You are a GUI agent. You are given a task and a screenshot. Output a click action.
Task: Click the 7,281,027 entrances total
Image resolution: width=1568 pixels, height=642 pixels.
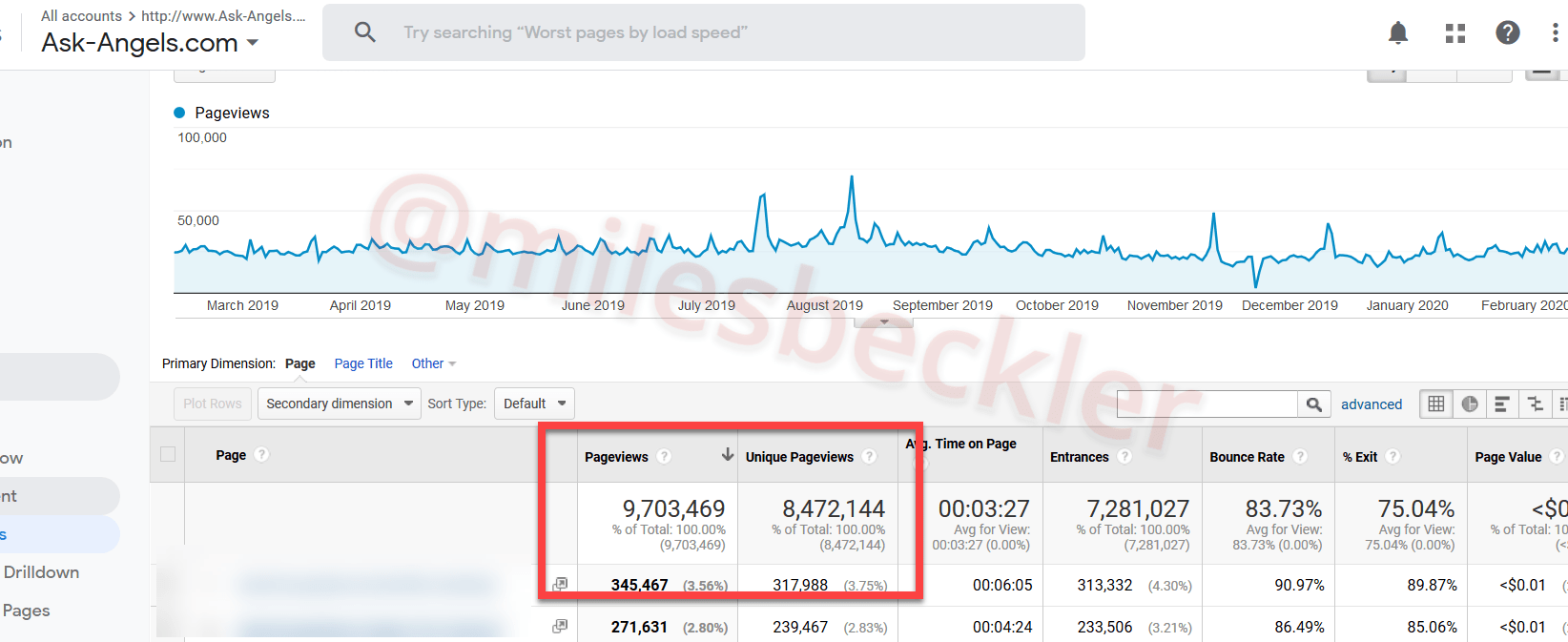[1138, 508]
